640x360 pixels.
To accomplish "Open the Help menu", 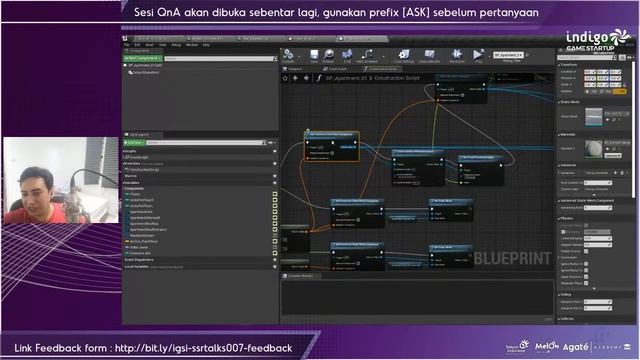I will point(206,45).
